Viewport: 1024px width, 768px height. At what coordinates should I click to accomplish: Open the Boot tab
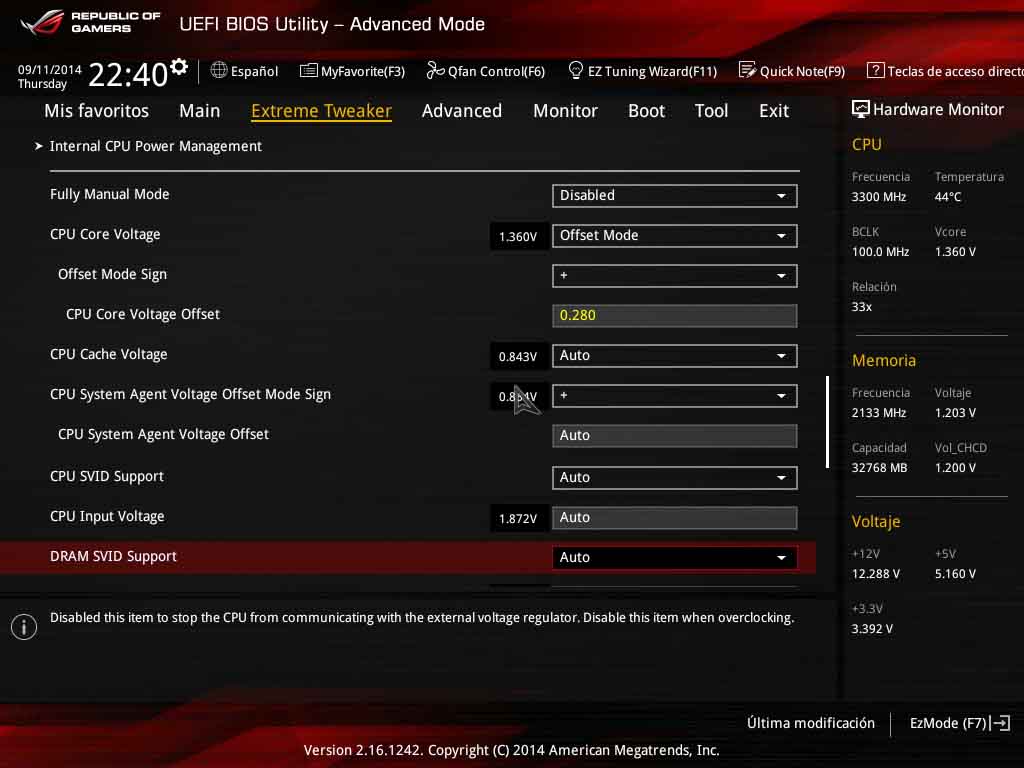pyautogui.click(x=647, y=110)
